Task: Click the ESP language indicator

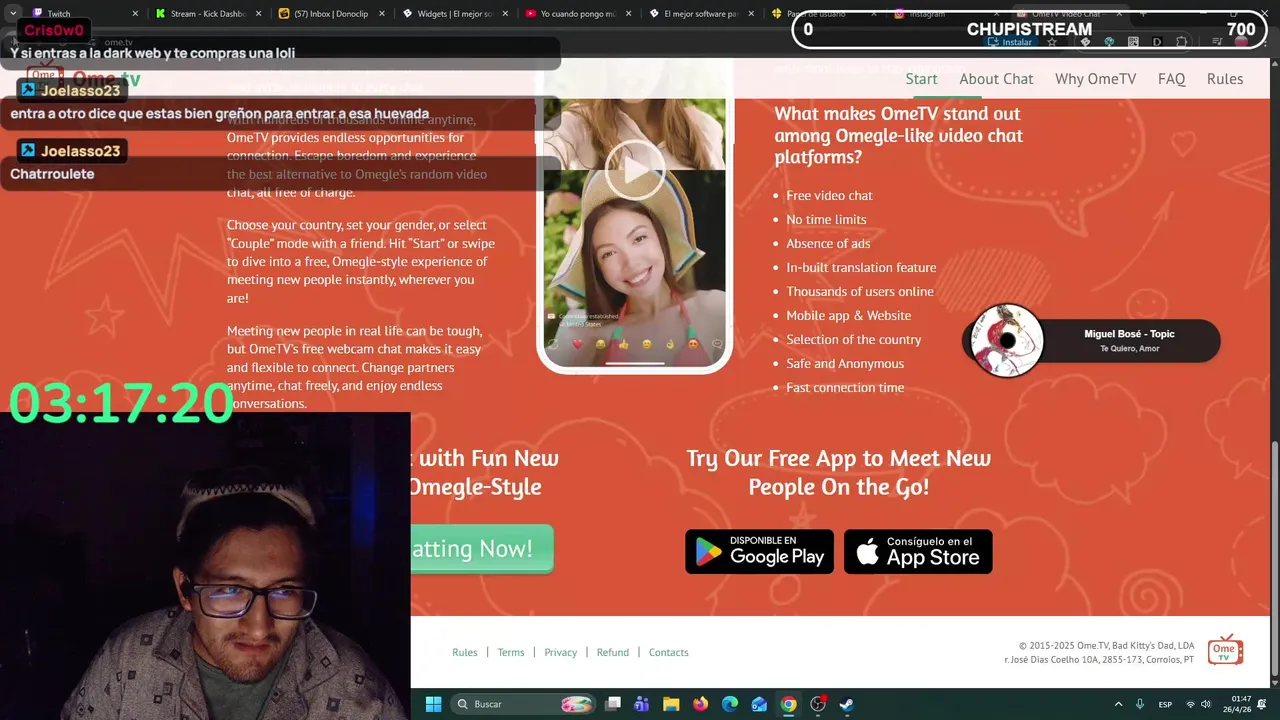Action: (1165, 704)
